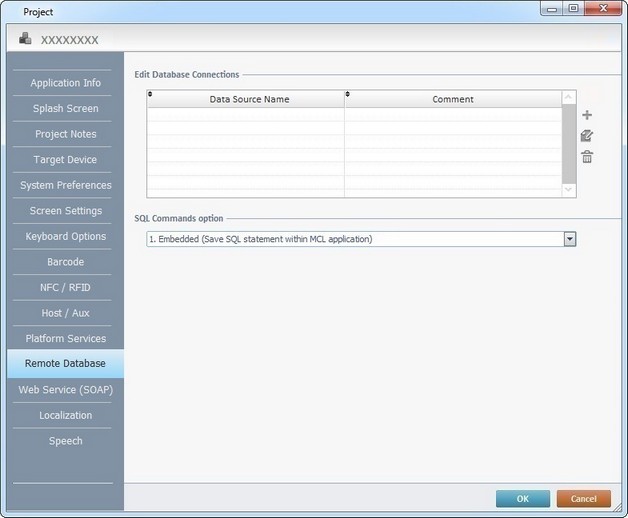
Task: Add a new database connection with the plus icon
Action: pos(587,115)
